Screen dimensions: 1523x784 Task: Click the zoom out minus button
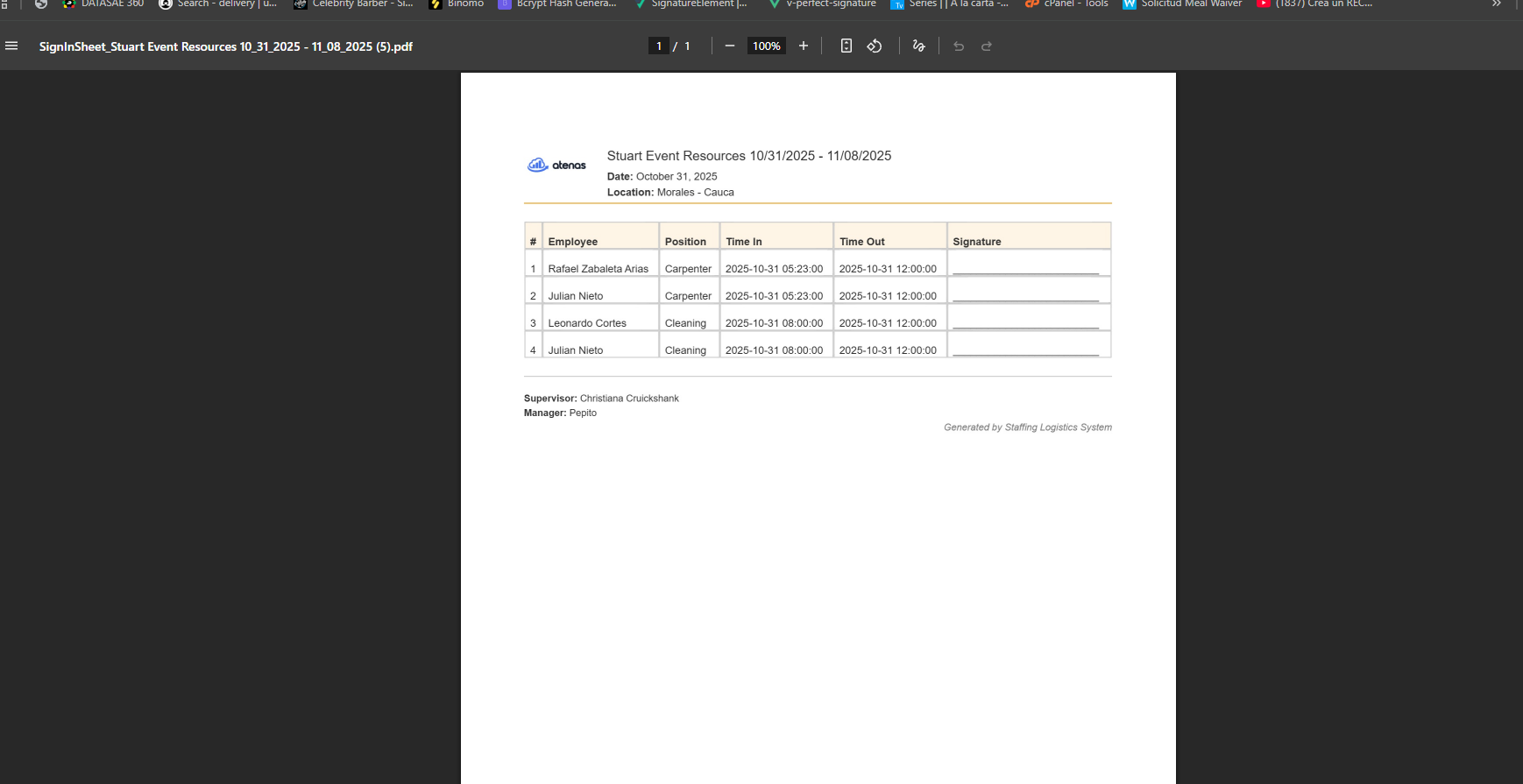729,46
